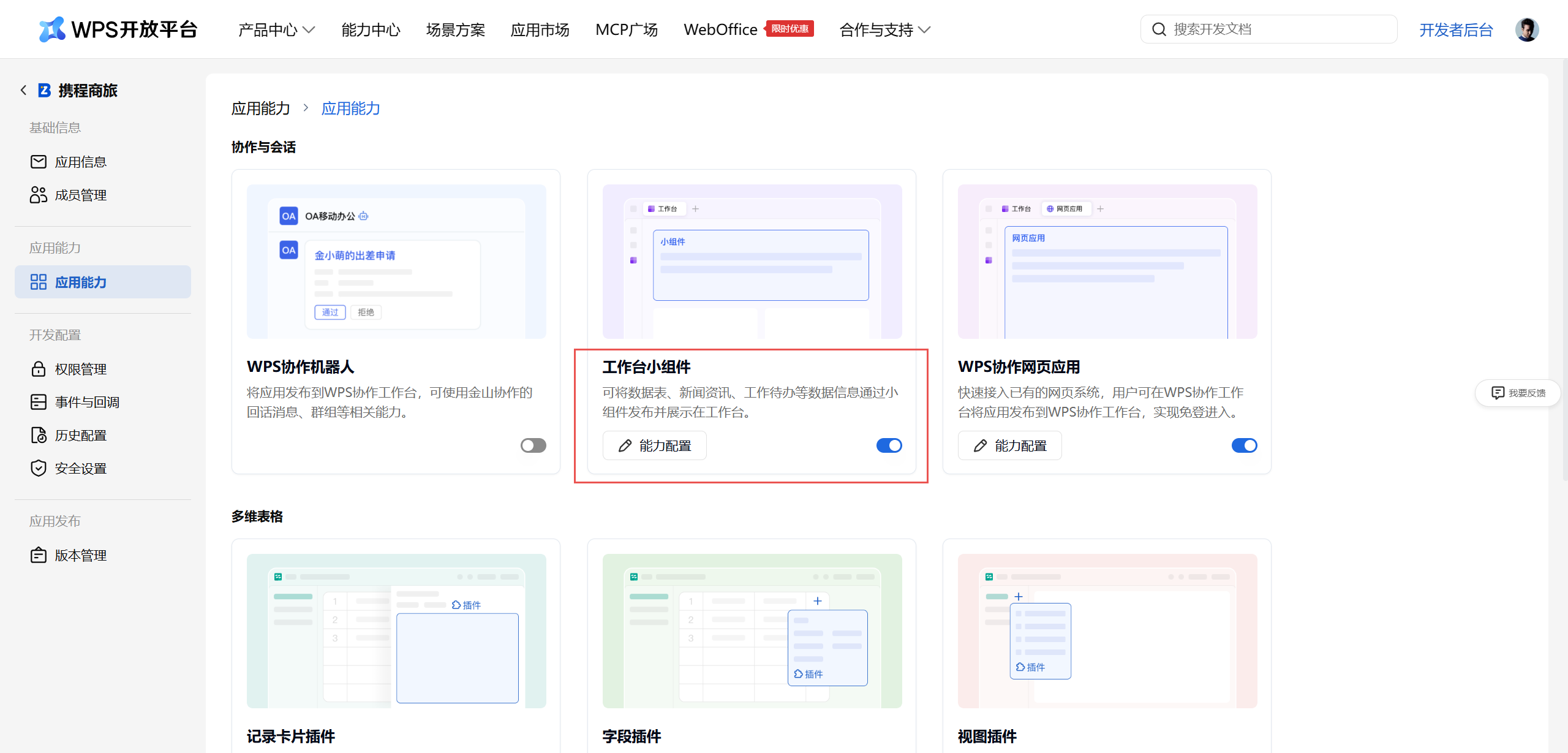
Task: Click the 我要反馈 feedback icon
Action: [x=1498, y=393]
